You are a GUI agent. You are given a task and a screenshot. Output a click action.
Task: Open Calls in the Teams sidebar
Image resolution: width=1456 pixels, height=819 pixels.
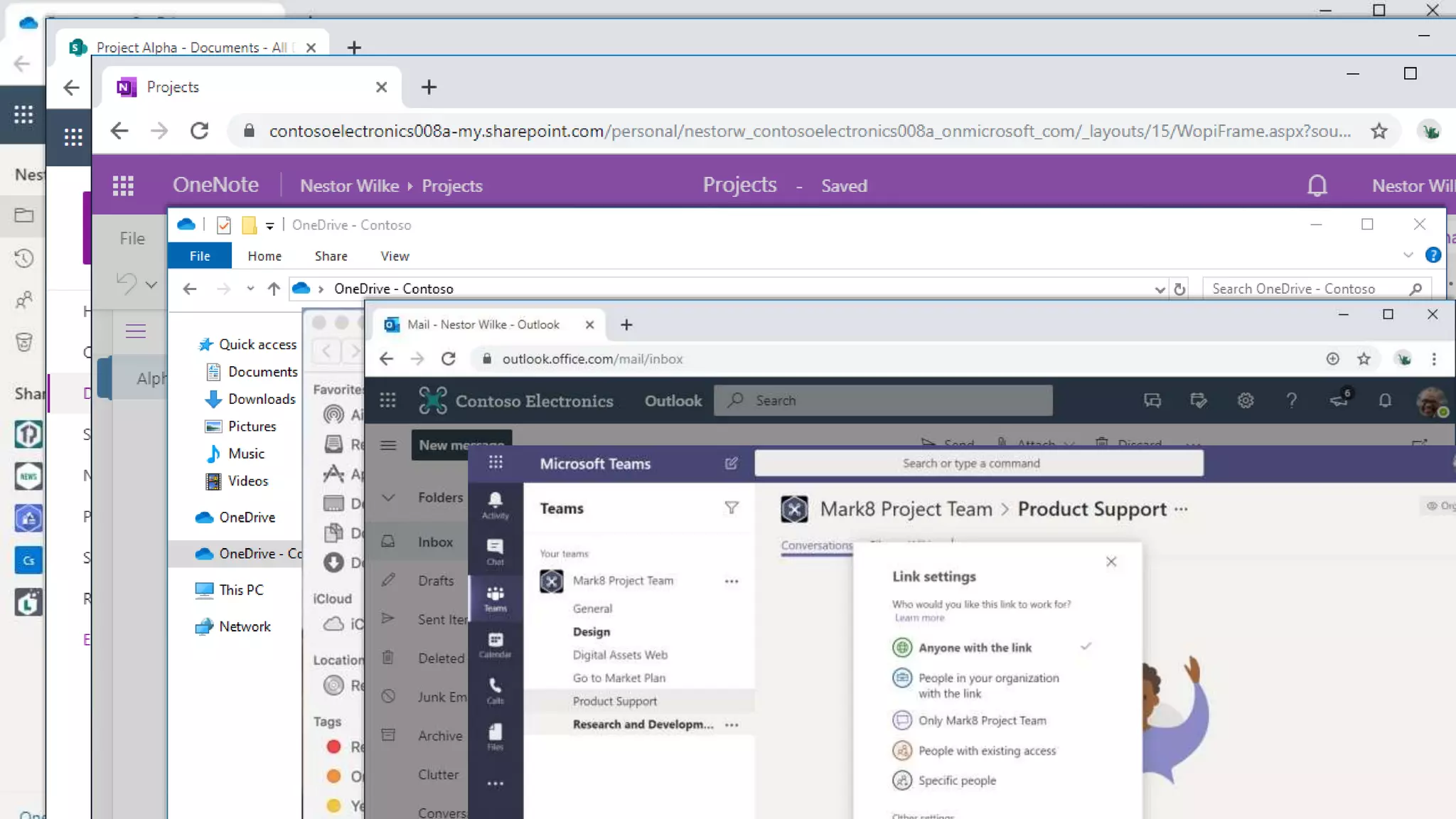495,690
